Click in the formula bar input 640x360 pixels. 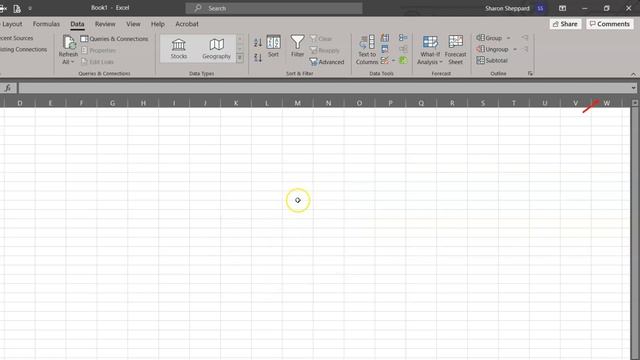point(324,88)
